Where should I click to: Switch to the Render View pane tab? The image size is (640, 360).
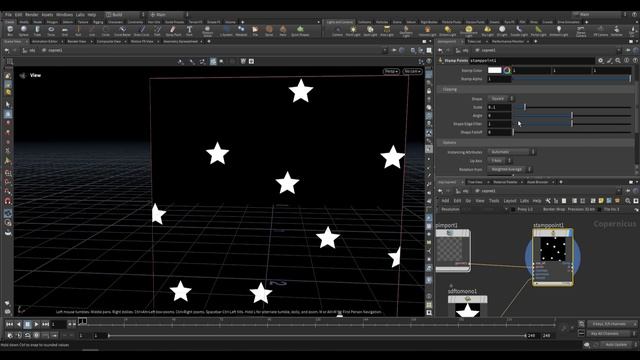[77, 41]
